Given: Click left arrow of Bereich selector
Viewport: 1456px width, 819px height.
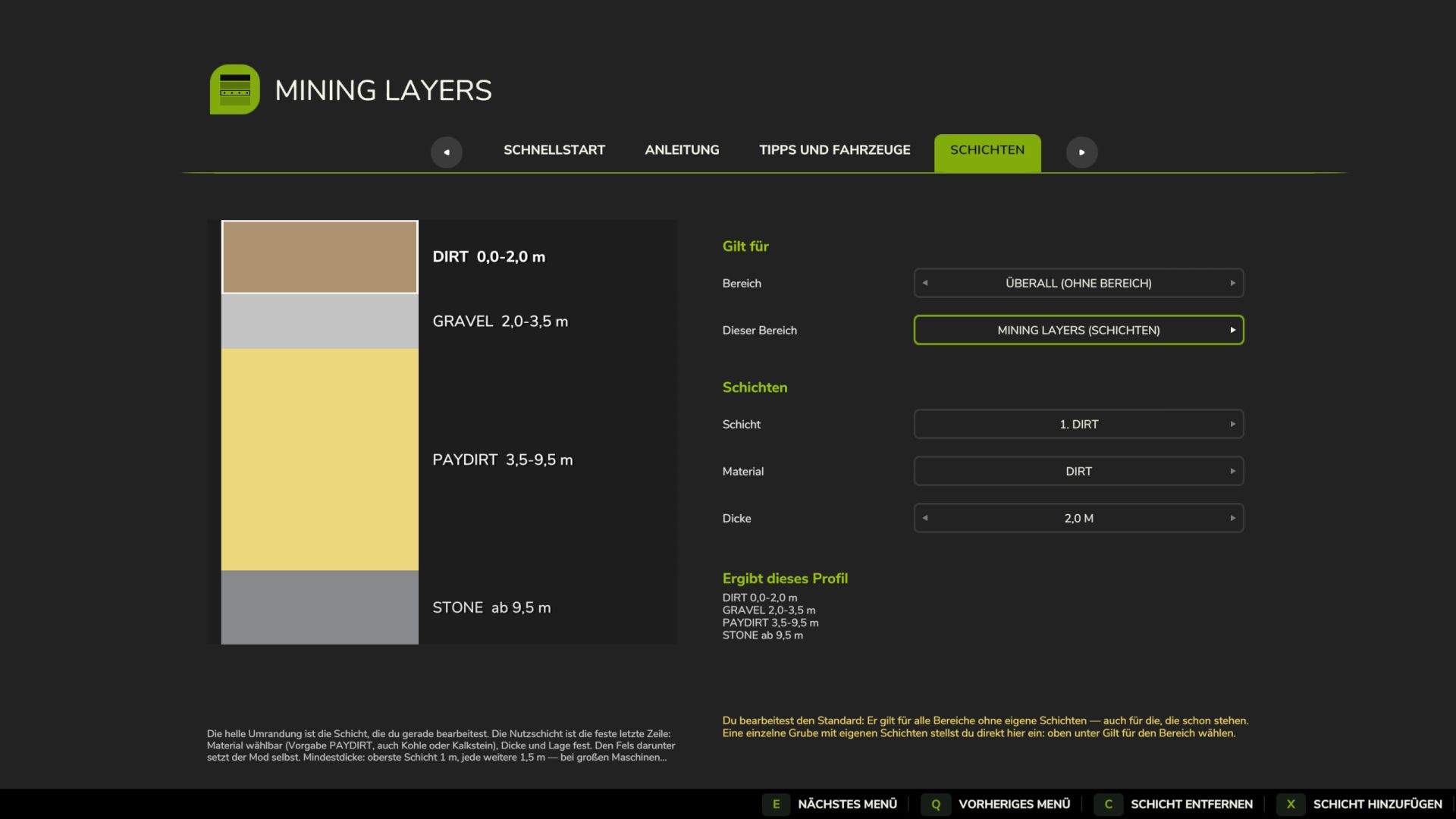Looking at the screenshot, I should (925, 283).
